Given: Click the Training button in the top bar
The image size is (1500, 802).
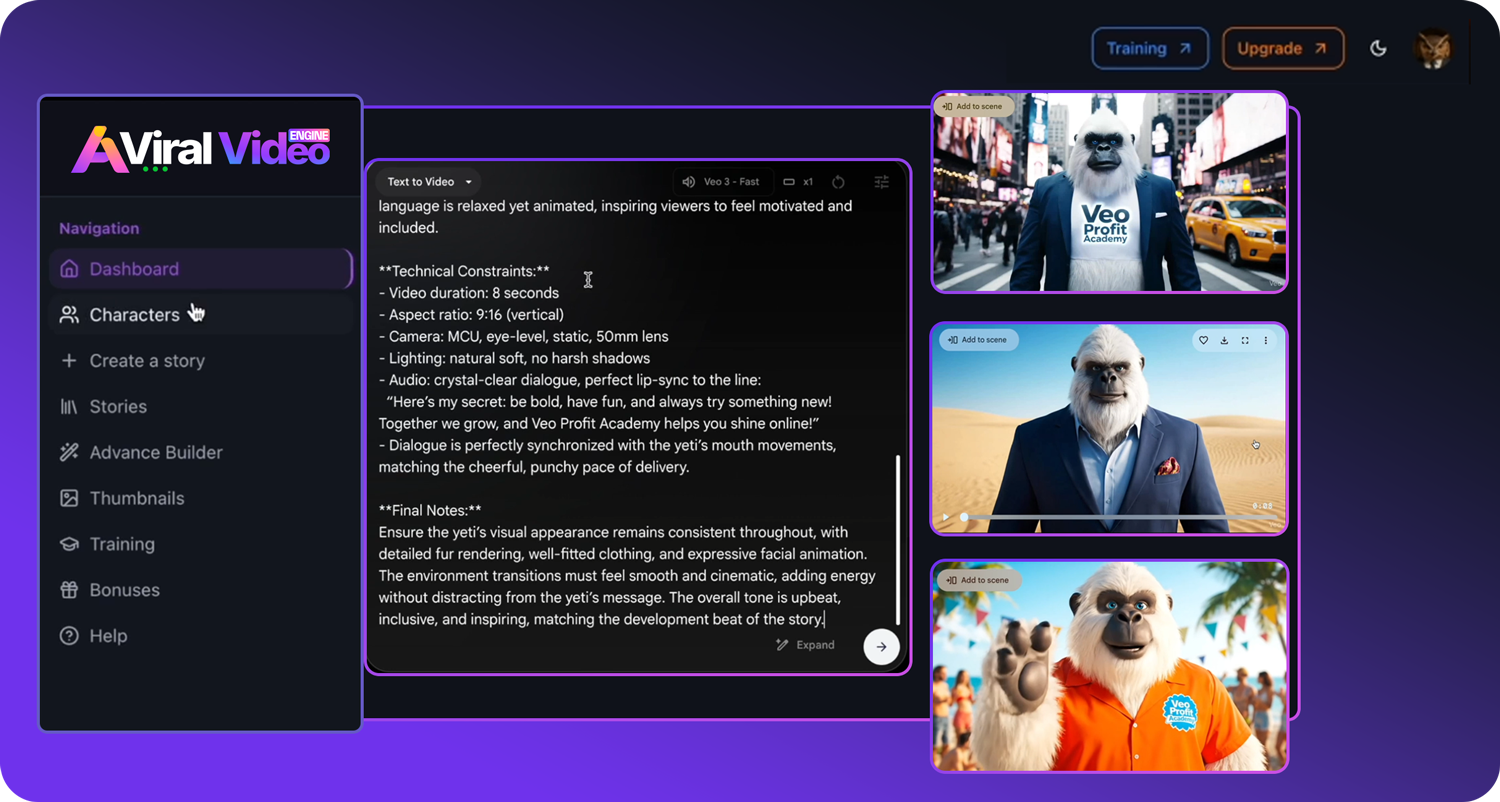Looking at the screenshot, I should pyautogui.click(x=1149, y=48).
